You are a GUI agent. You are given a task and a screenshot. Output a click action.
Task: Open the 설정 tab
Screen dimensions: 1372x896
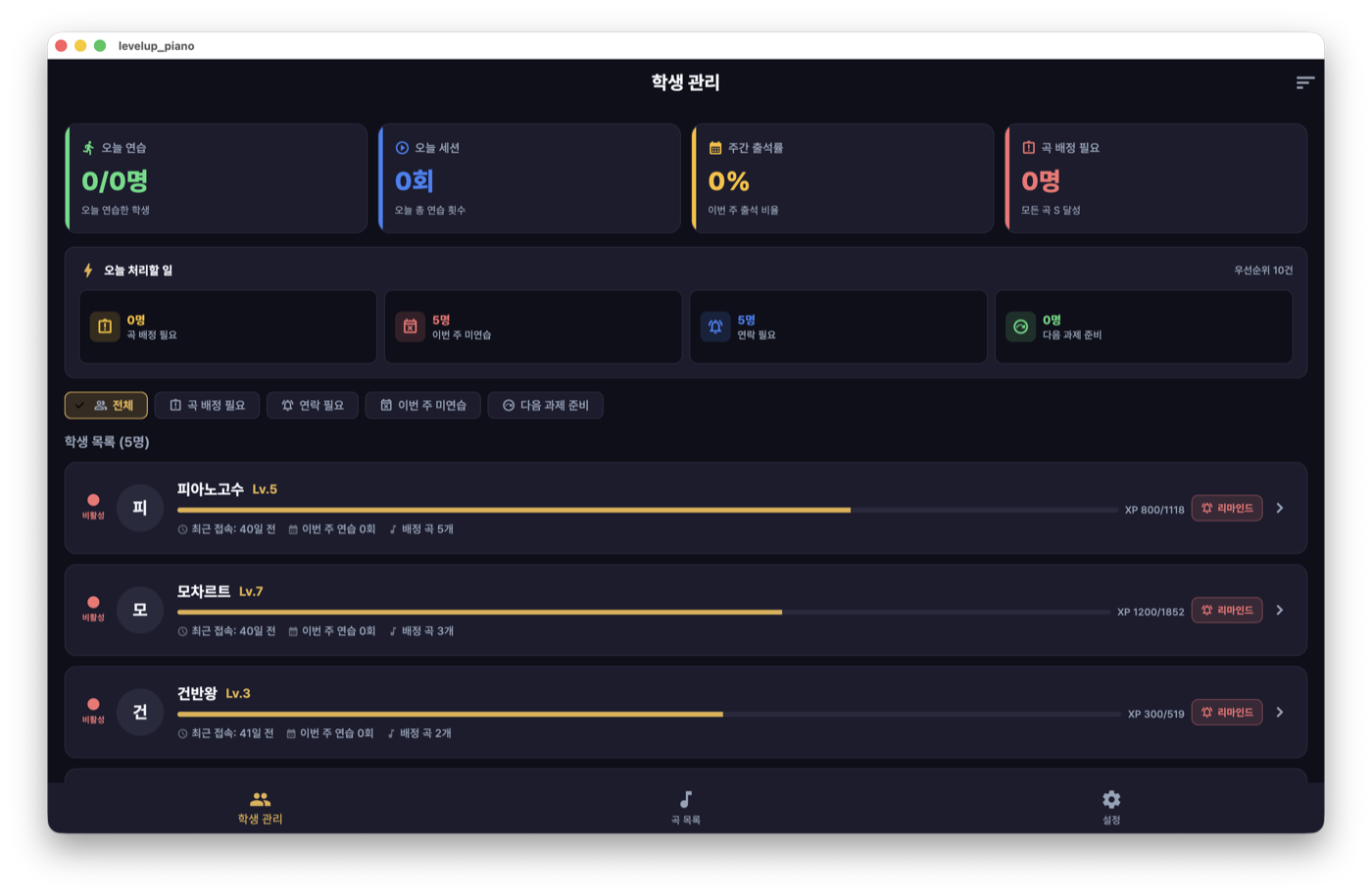click(1111, 808)
